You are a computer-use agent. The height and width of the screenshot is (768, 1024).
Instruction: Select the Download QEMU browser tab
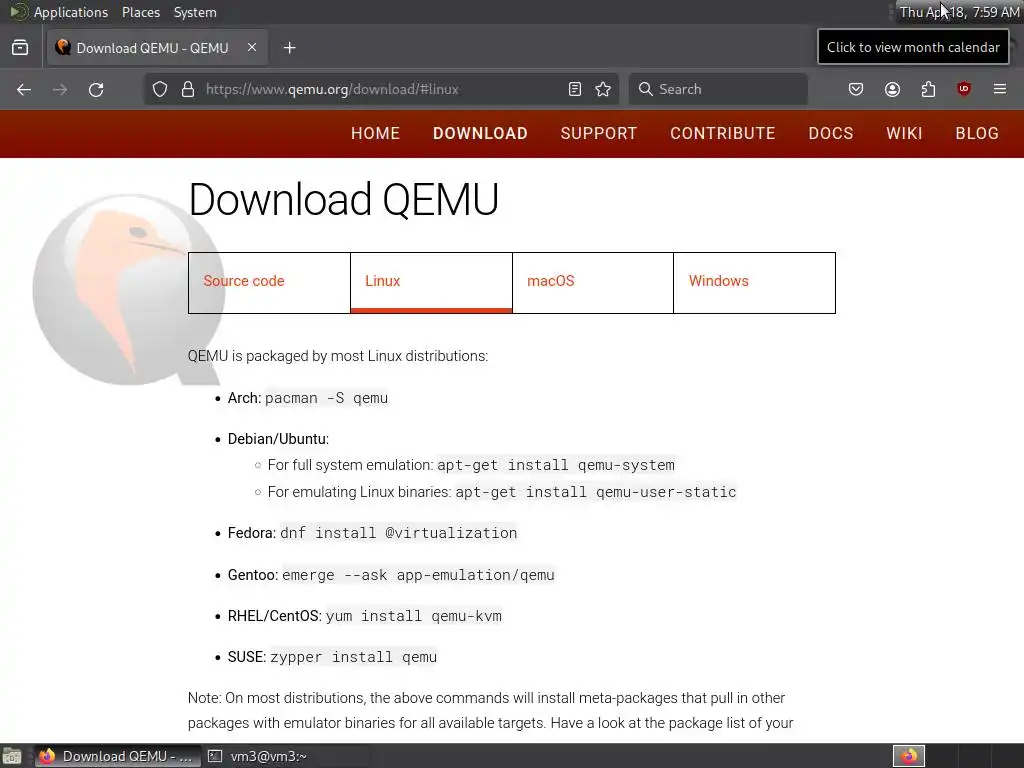point(157,48)
